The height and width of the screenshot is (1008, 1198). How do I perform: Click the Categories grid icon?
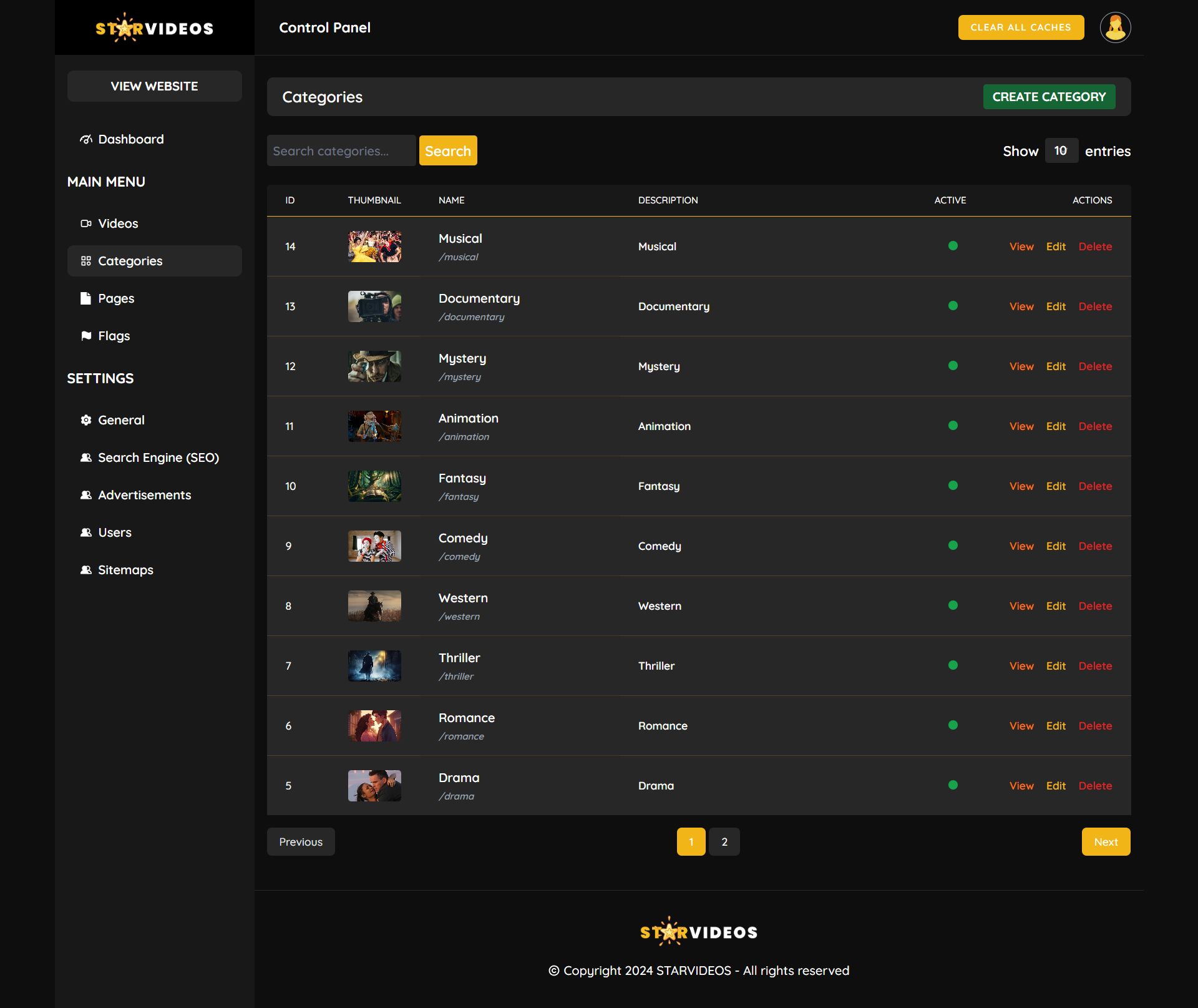point(86,261)
